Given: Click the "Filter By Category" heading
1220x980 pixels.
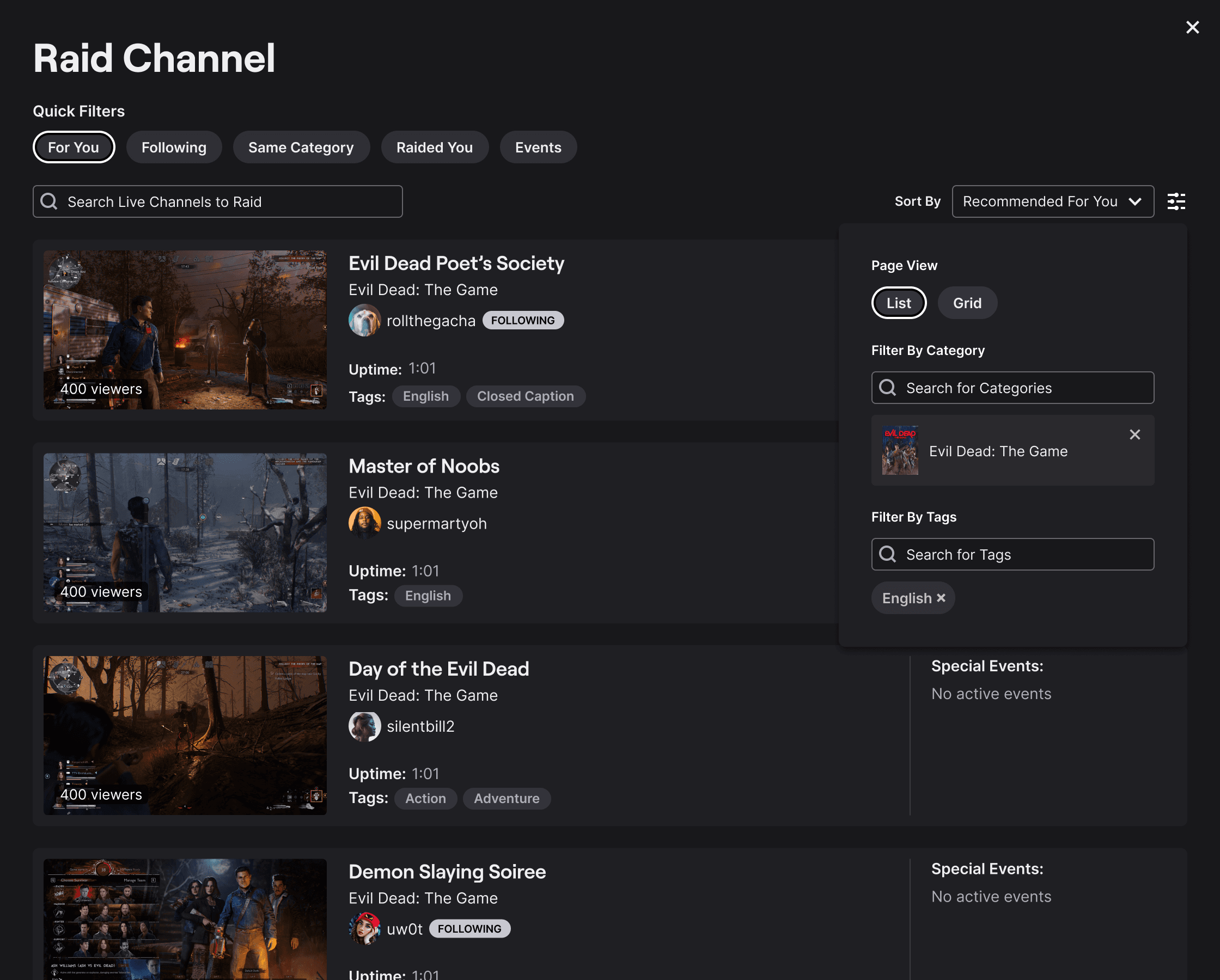Looking at the screenshot, I should (x=928, y=350).
